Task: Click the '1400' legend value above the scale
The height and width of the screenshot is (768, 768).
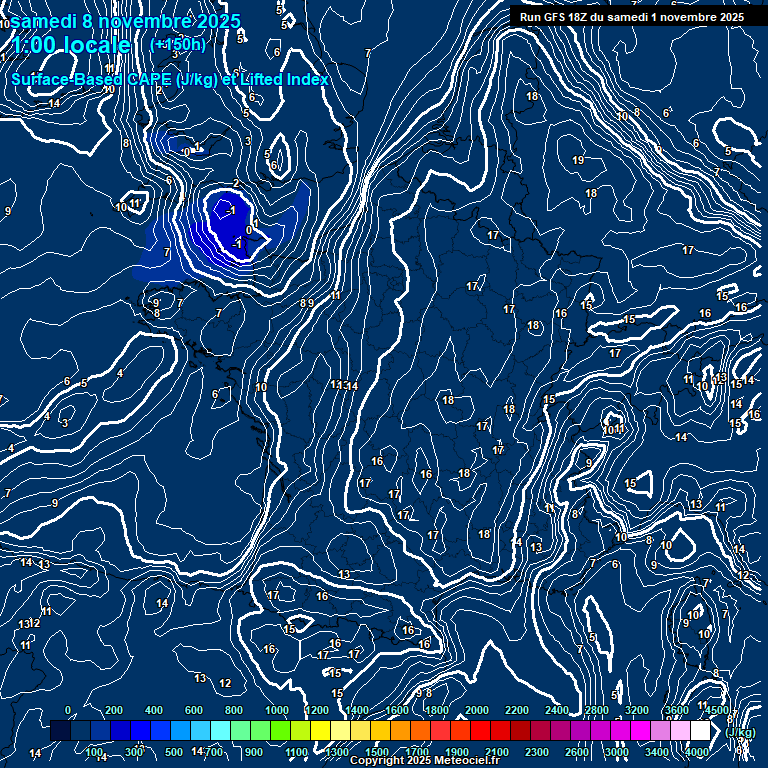Action: (x=357, y=710)
